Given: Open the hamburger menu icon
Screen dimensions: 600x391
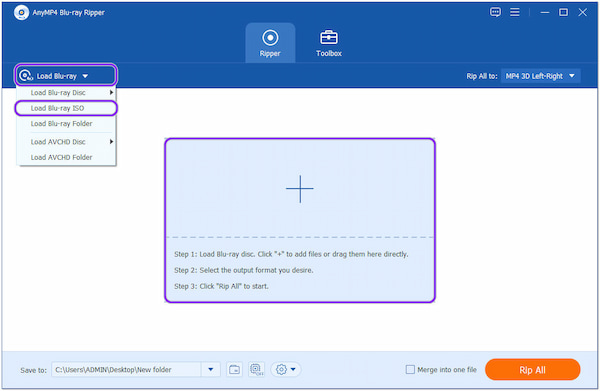Looking at the screenshot, I should (x=515, y=12).
